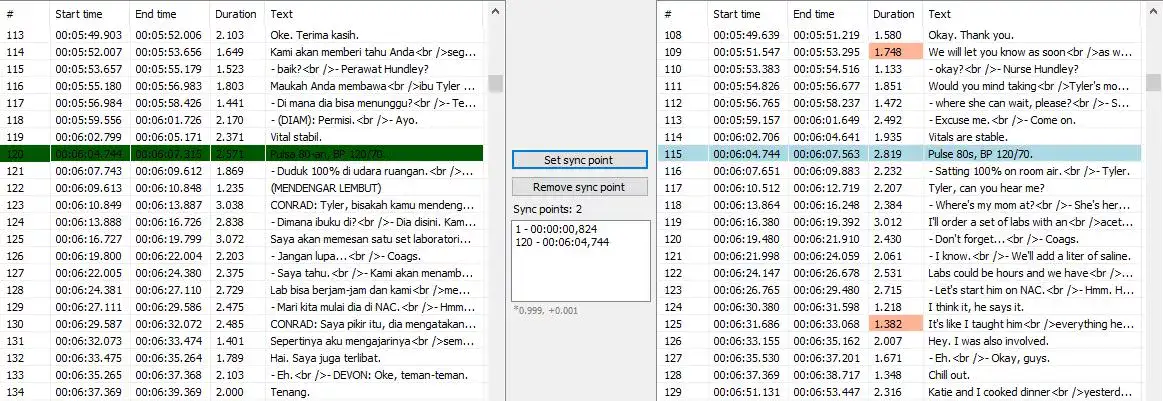Select left row 118 '(DIAM): Permisi.'
This screenshot has width=1163, height=401.
243,120
